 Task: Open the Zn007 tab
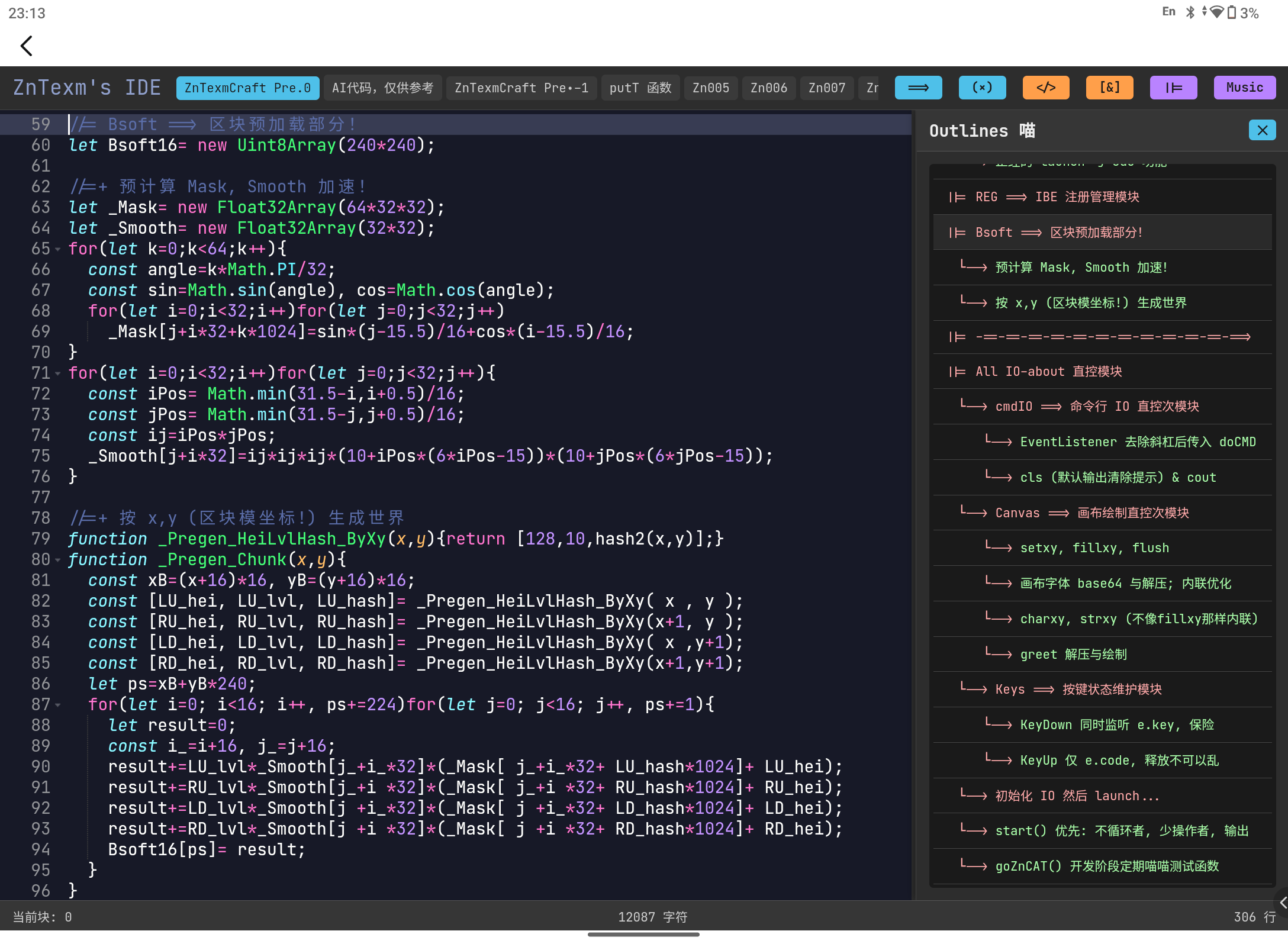tap(827, 88)
